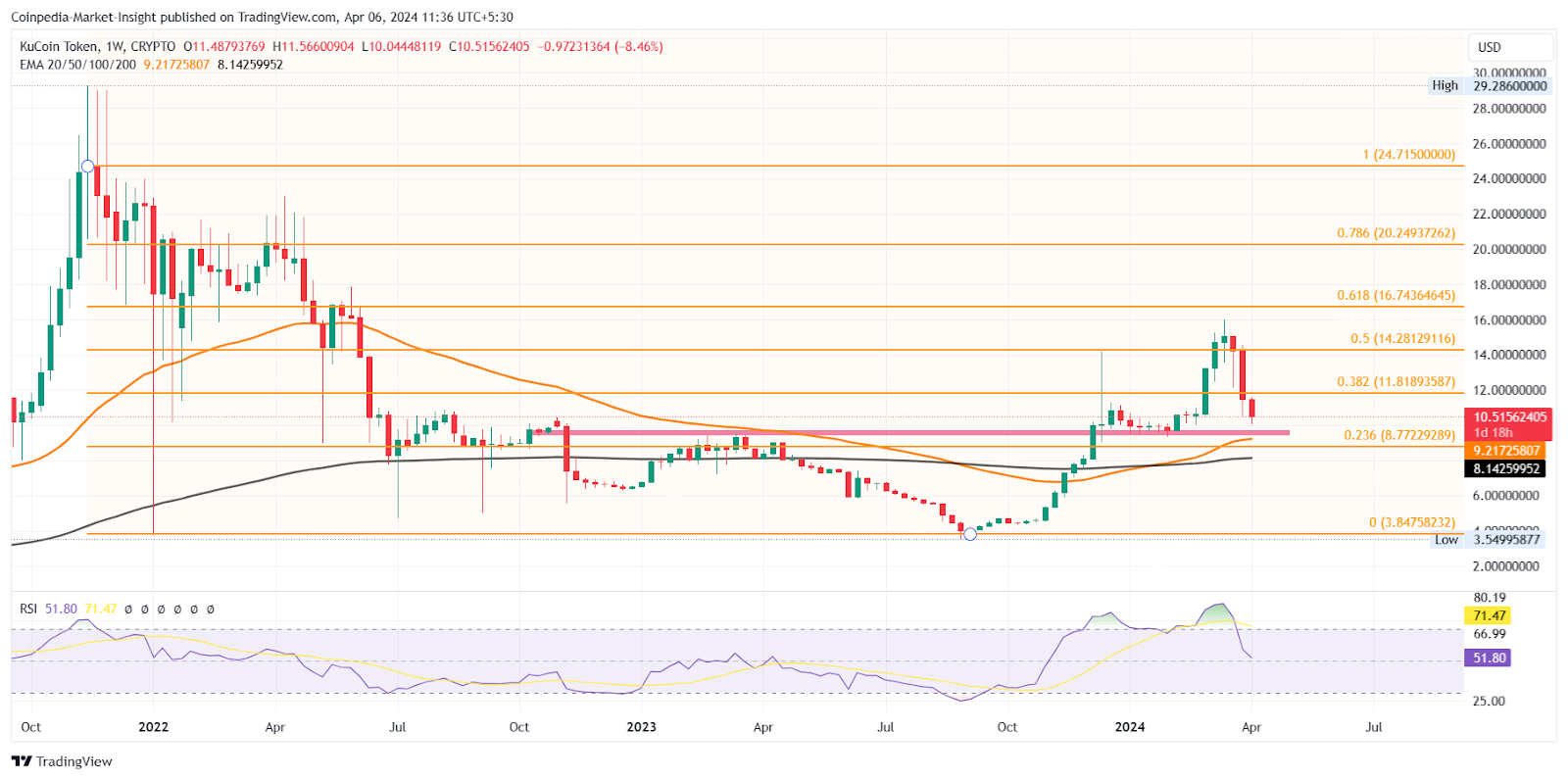Viewport: 1568px width, 780px height.
Task: Click the EMA 20/50/100/200 indicator legend
Action: click(x=77, y=64)
